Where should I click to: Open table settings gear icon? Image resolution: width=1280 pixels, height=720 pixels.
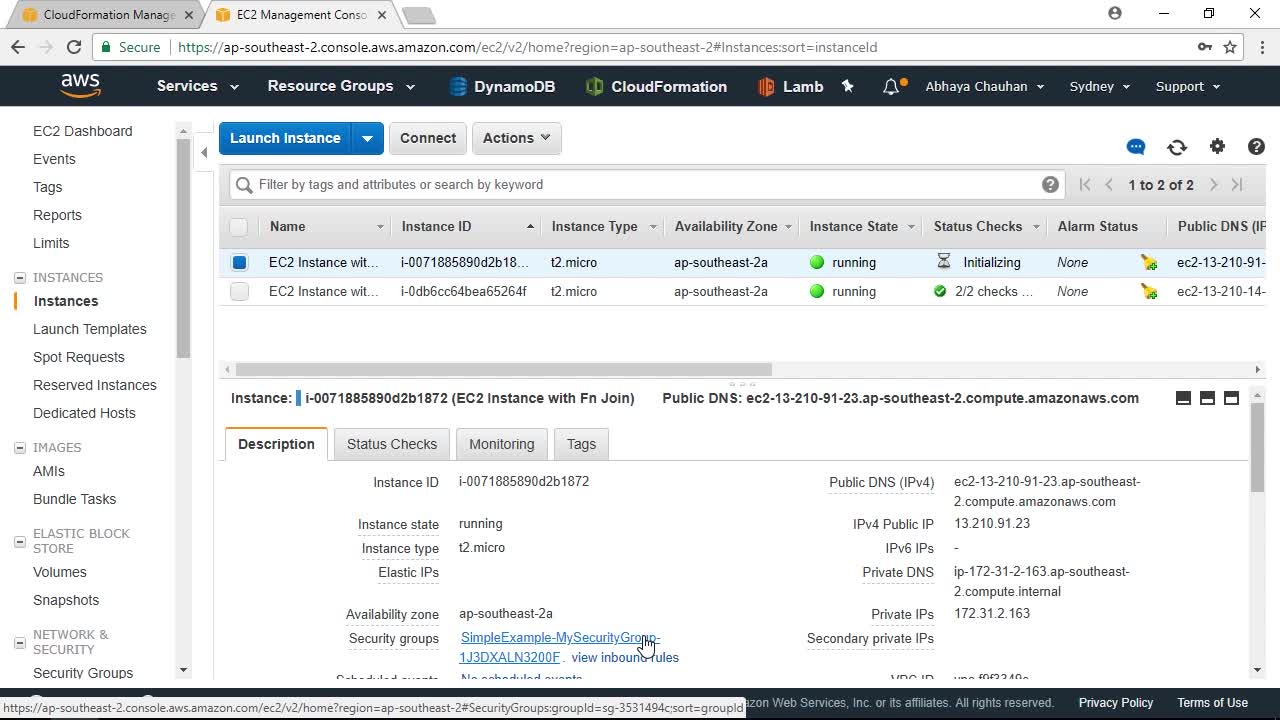pyautogui.click(x=1217, y=146)
